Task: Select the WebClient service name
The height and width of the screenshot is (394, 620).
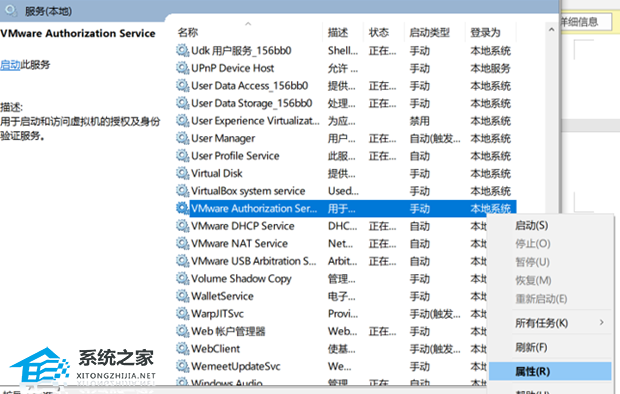Action: pos(215,349)
